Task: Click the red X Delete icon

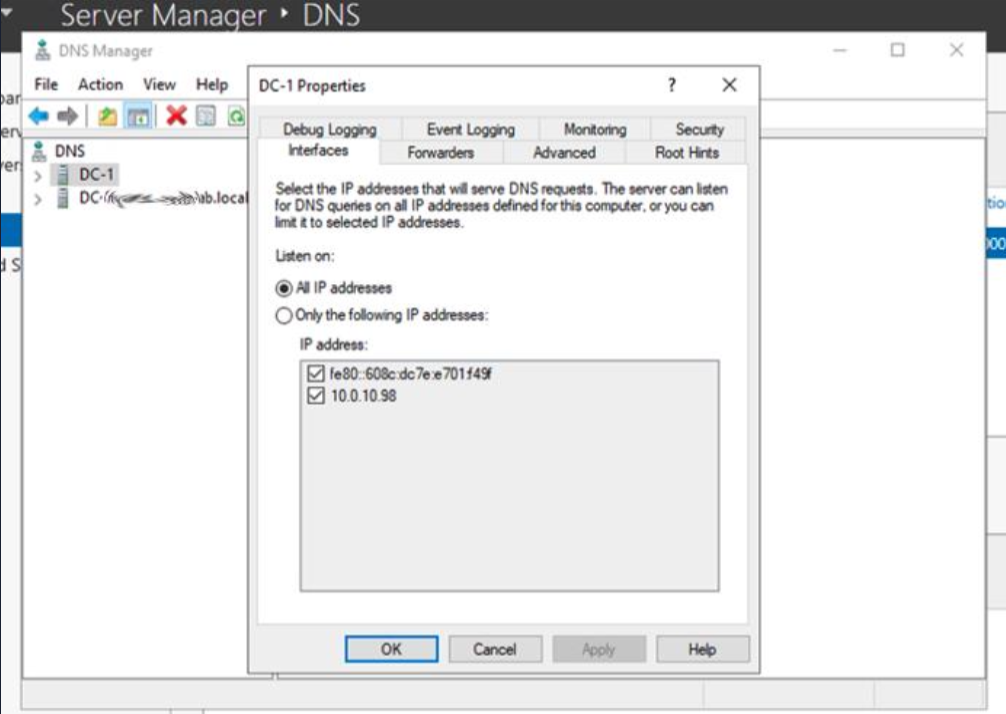Action: (x=176, y=116)
